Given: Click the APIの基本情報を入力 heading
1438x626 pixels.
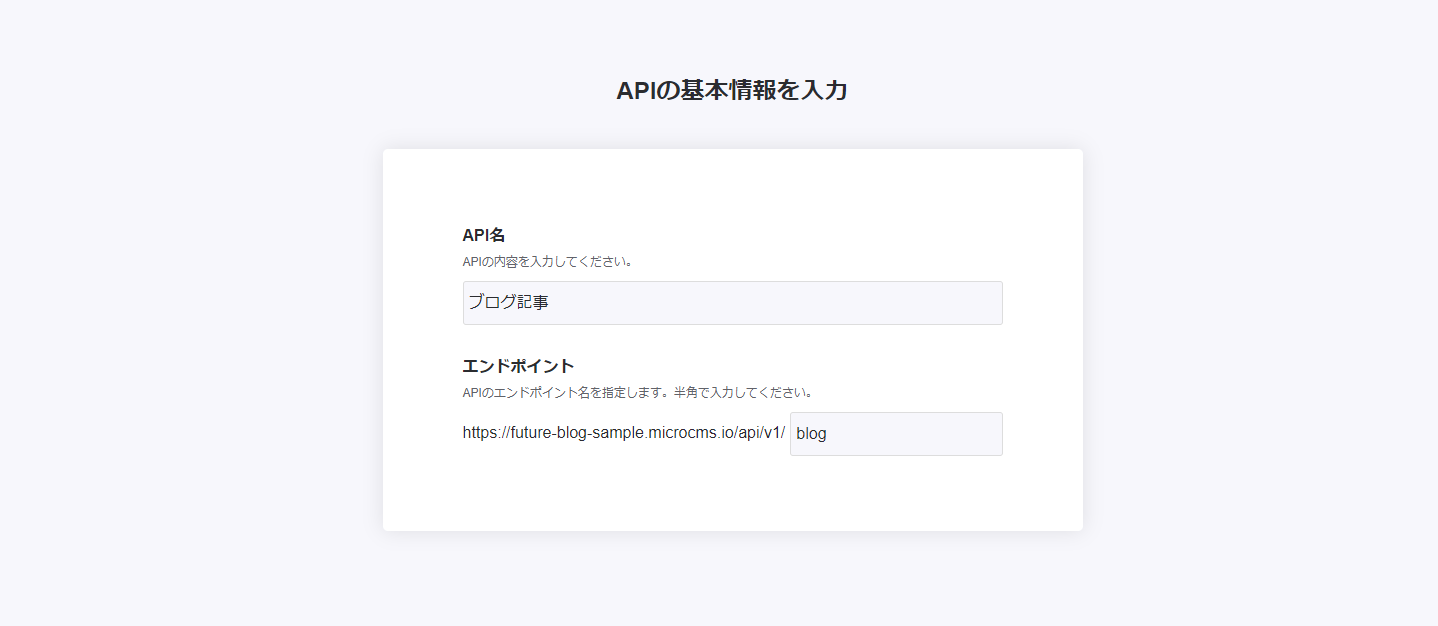Looking at the screenshot, I should 732,90.
